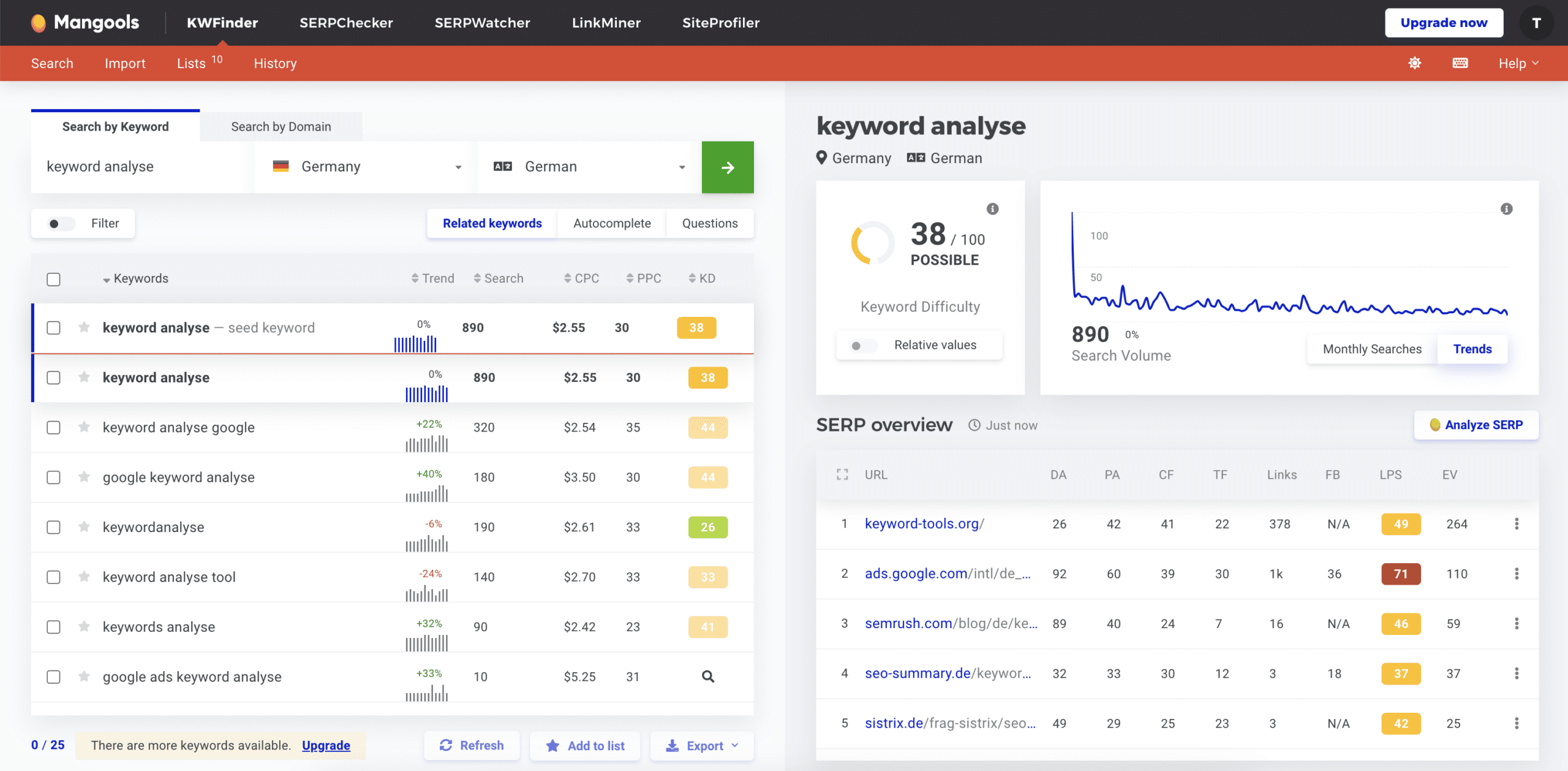Click the search volume chart info icon

1507,209
